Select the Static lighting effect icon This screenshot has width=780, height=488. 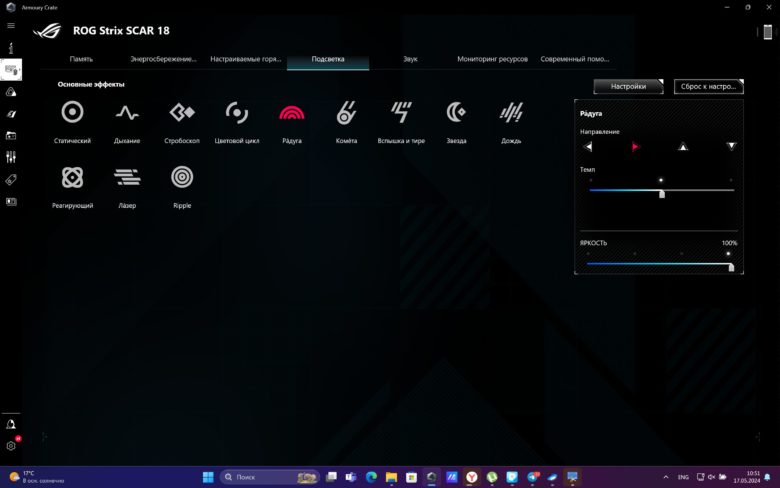coord(72,112)
